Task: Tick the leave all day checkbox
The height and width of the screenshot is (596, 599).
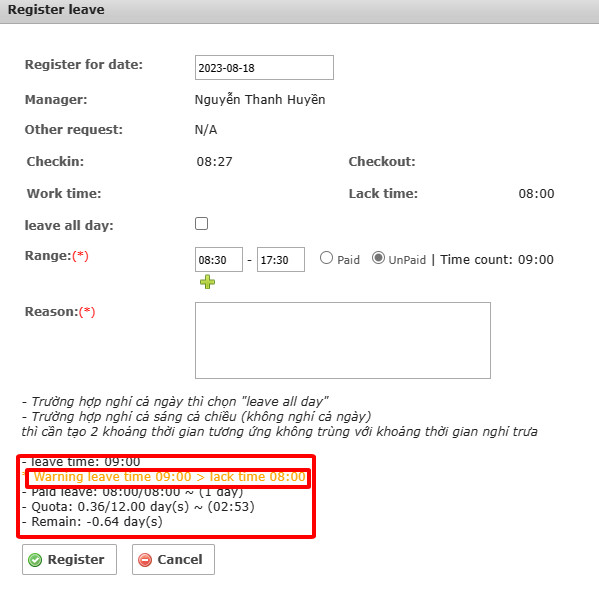Action: coord(201,224)
